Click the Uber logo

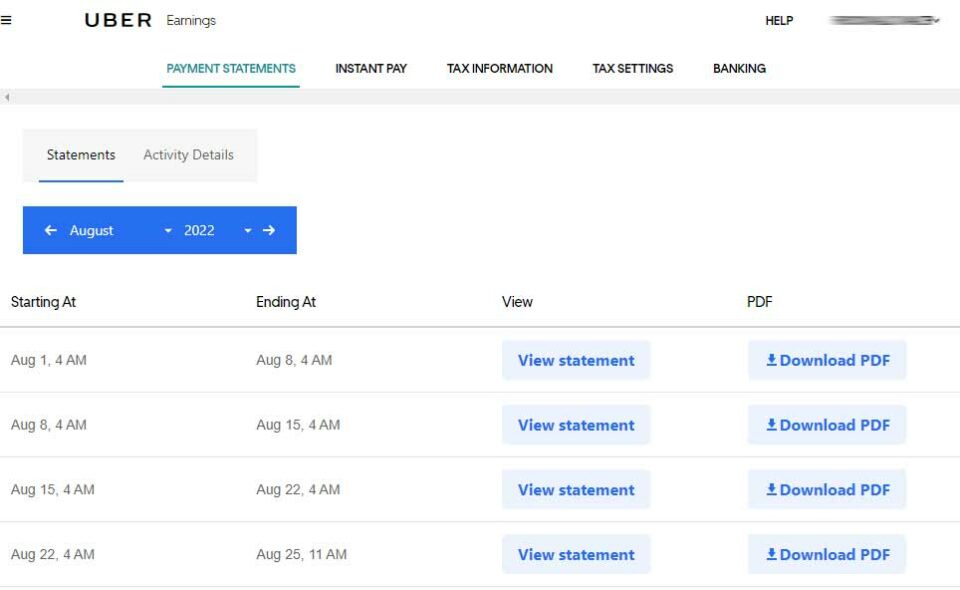pos(117,20)
